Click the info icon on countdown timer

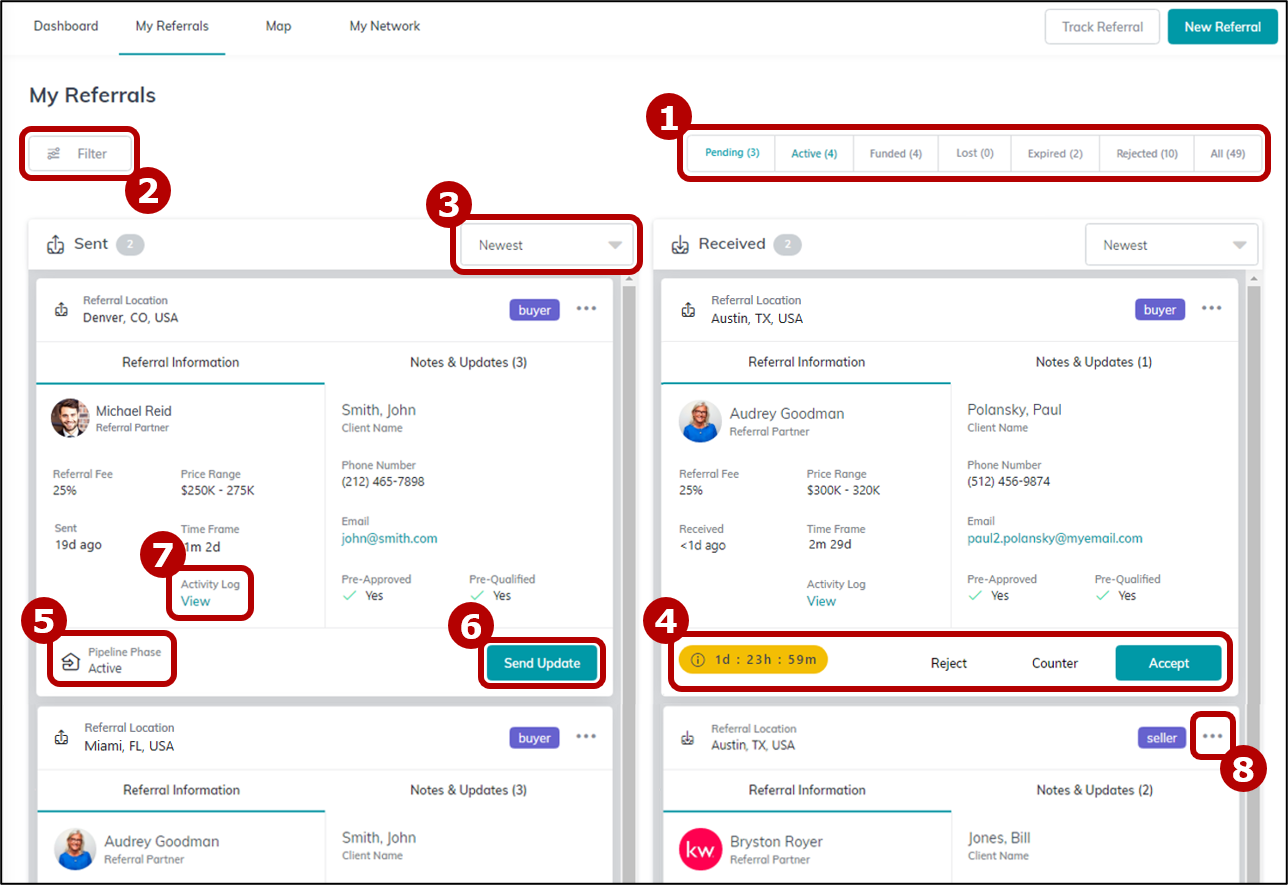(x=698, y=660)
